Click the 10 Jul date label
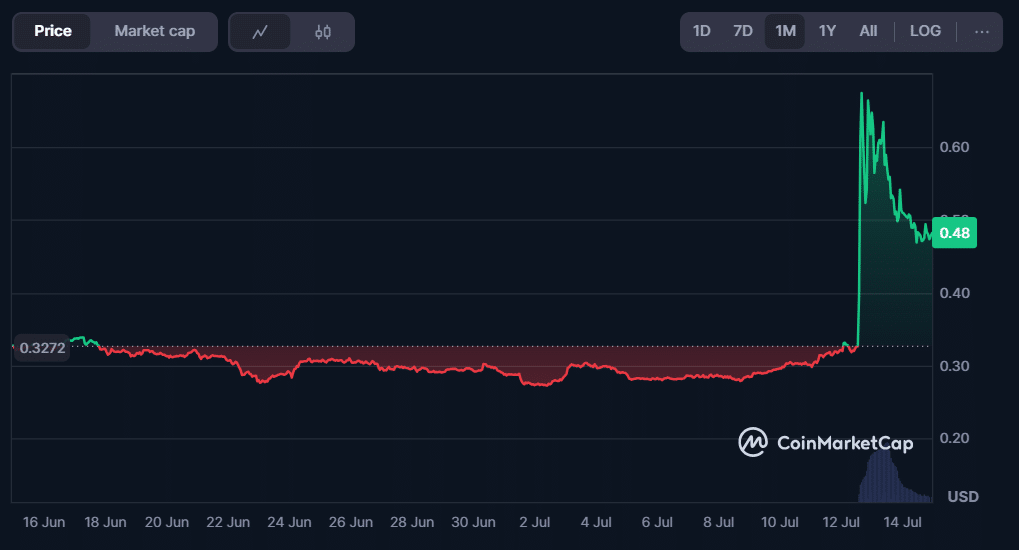 (x=780, y=522)
